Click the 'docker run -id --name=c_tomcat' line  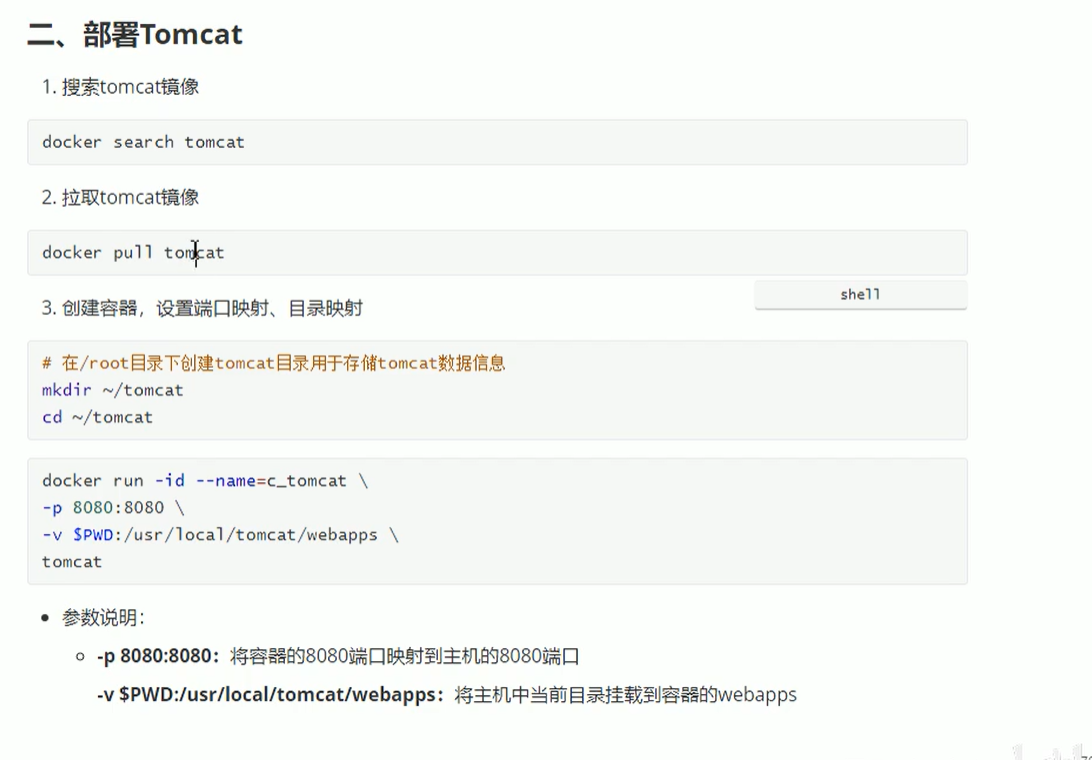[x=204, y=481]
